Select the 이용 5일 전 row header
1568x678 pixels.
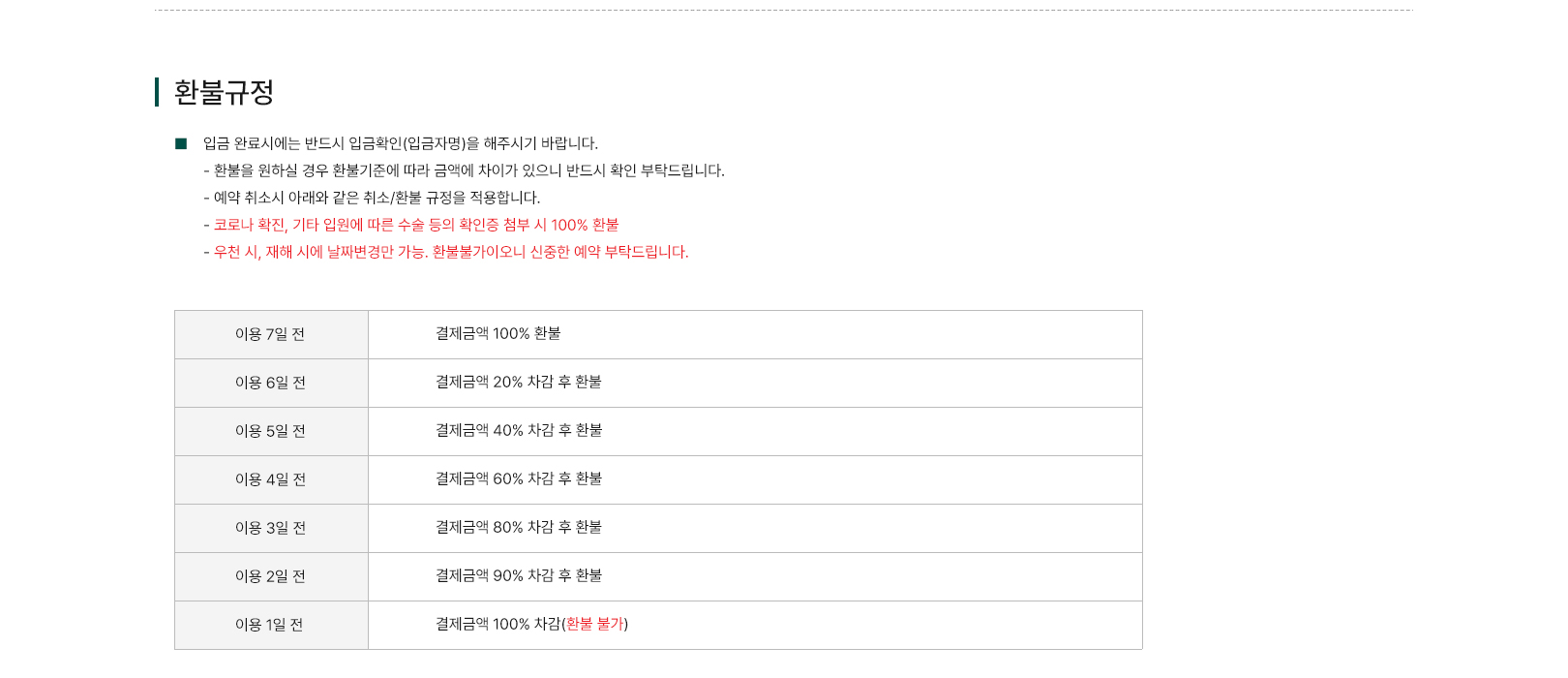270,431
